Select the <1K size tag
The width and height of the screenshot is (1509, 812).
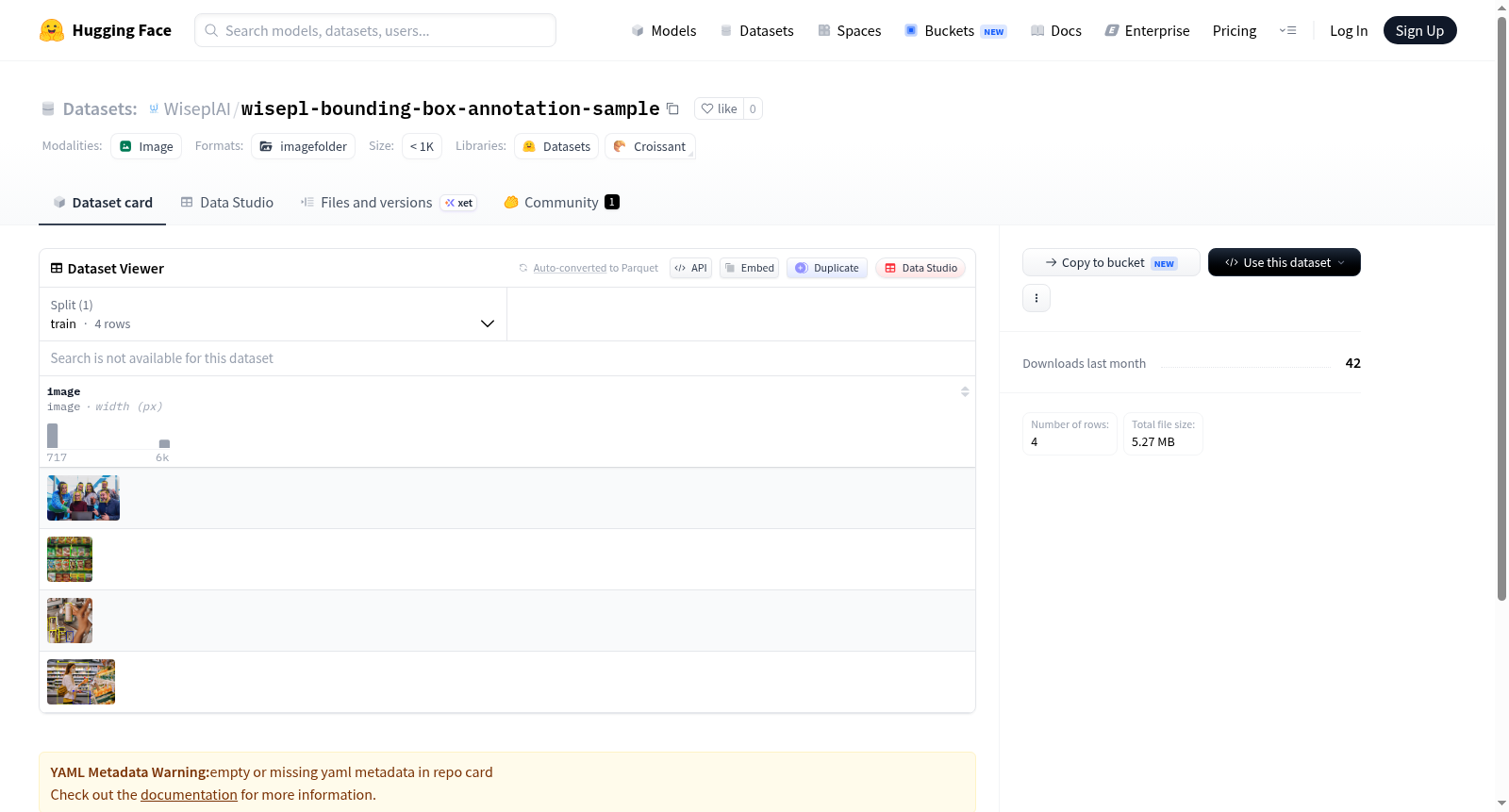pos(422,146)
